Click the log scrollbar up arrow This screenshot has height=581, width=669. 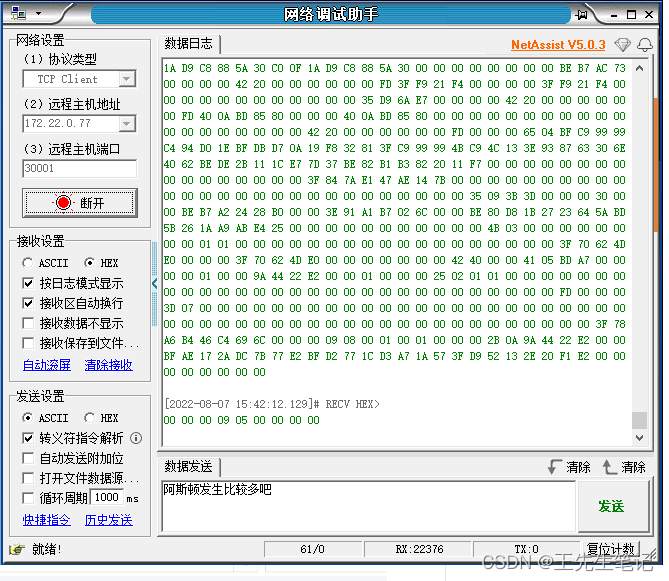639,68
